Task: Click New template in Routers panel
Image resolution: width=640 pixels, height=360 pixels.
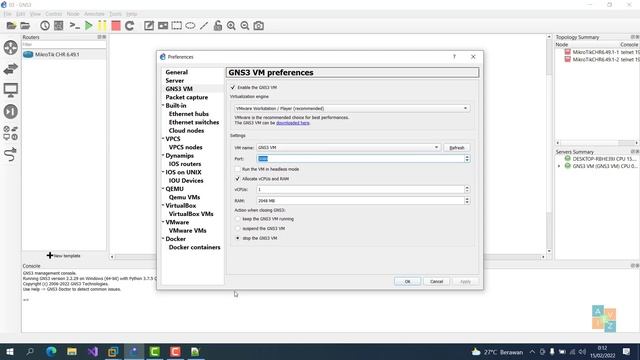Action: (x=64, y=256)
